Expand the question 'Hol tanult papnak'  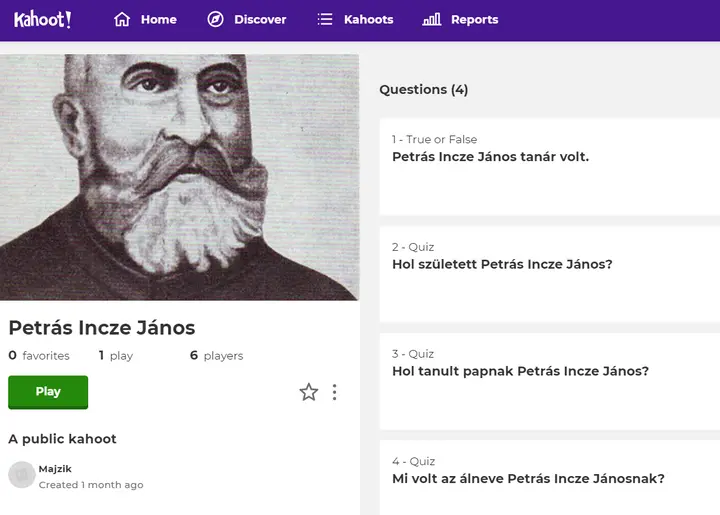pos(549,380)
